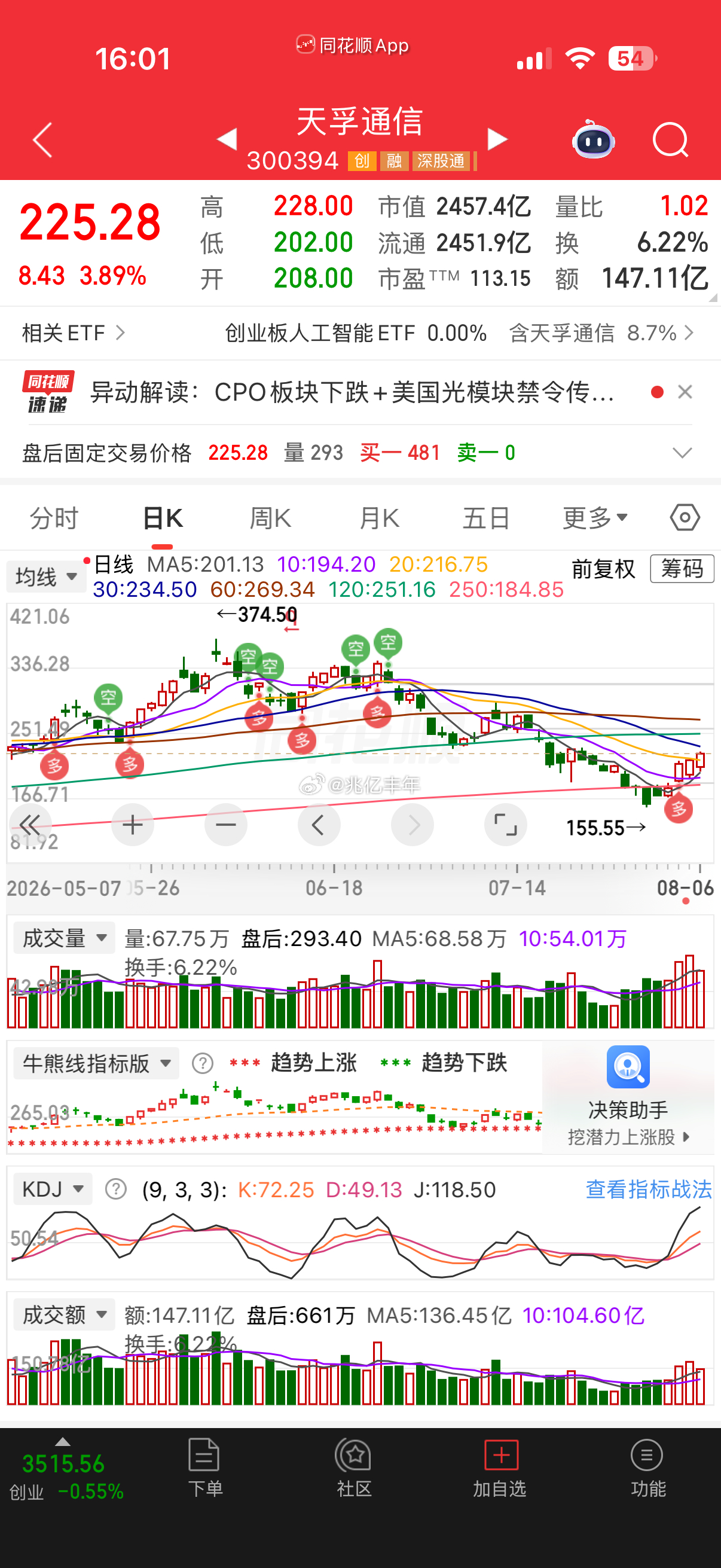Tap the 创 tag badge

(x=362, y=161)
